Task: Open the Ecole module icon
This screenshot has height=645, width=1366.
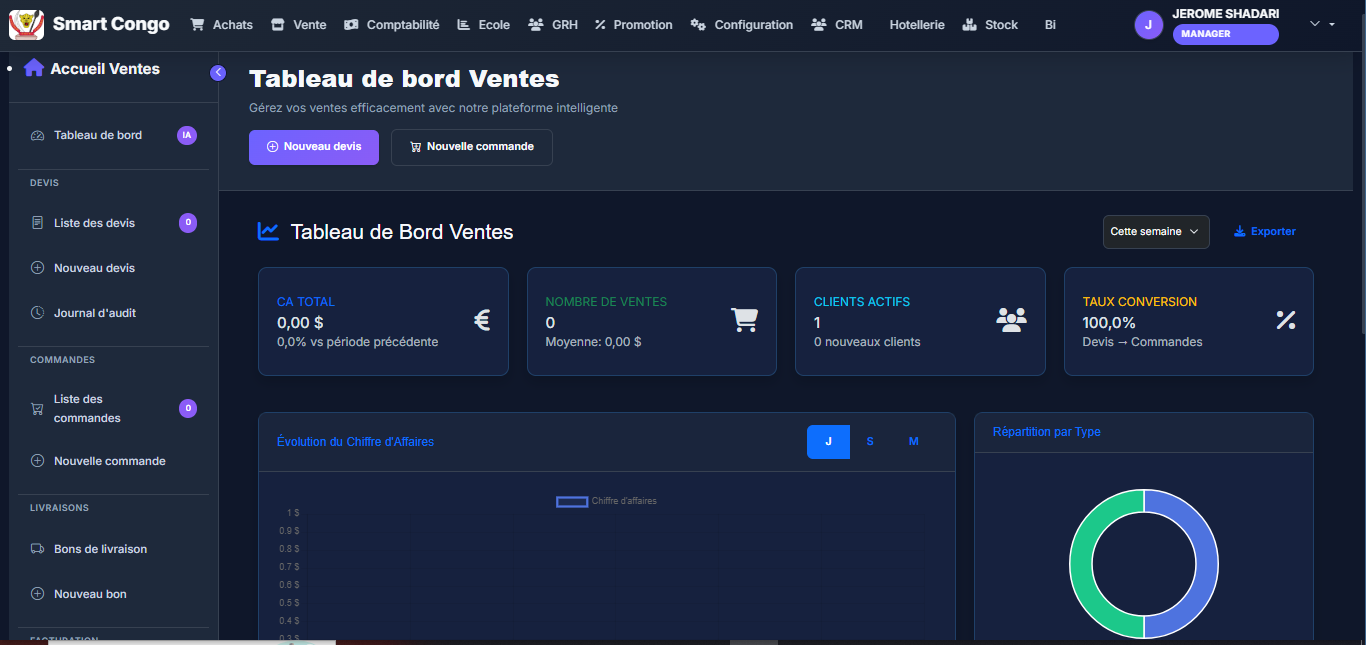Action: click(462, 24)
